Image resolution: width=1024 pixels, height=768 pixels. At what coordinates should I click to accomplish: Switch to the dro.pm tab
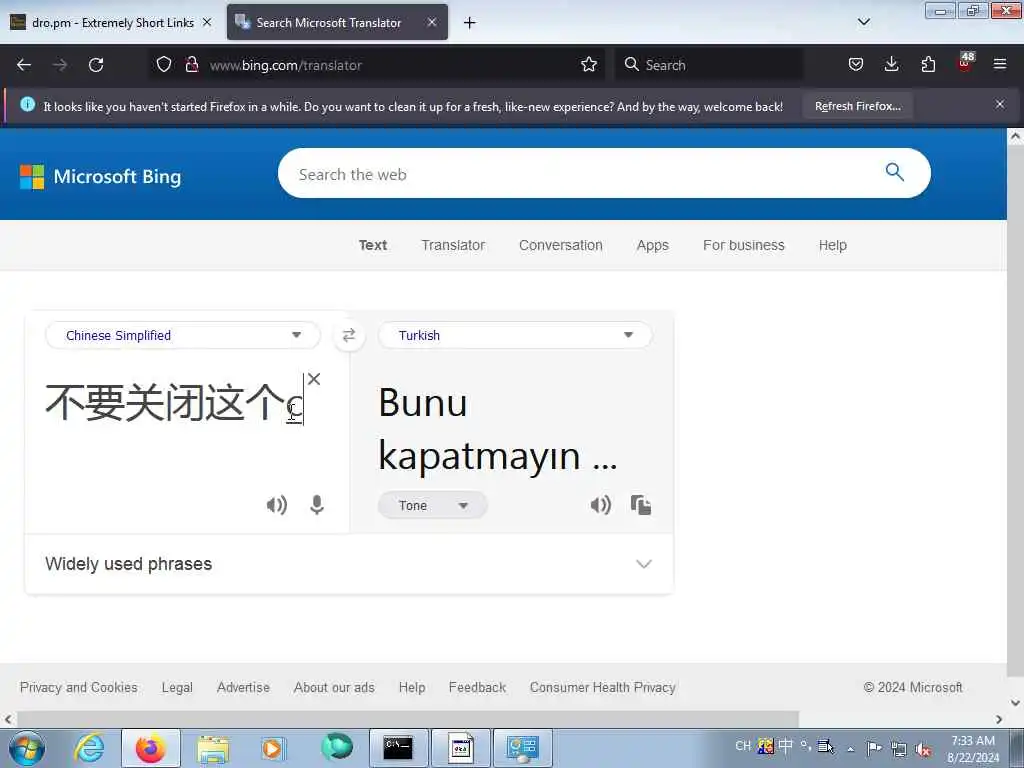click(112, 23)
